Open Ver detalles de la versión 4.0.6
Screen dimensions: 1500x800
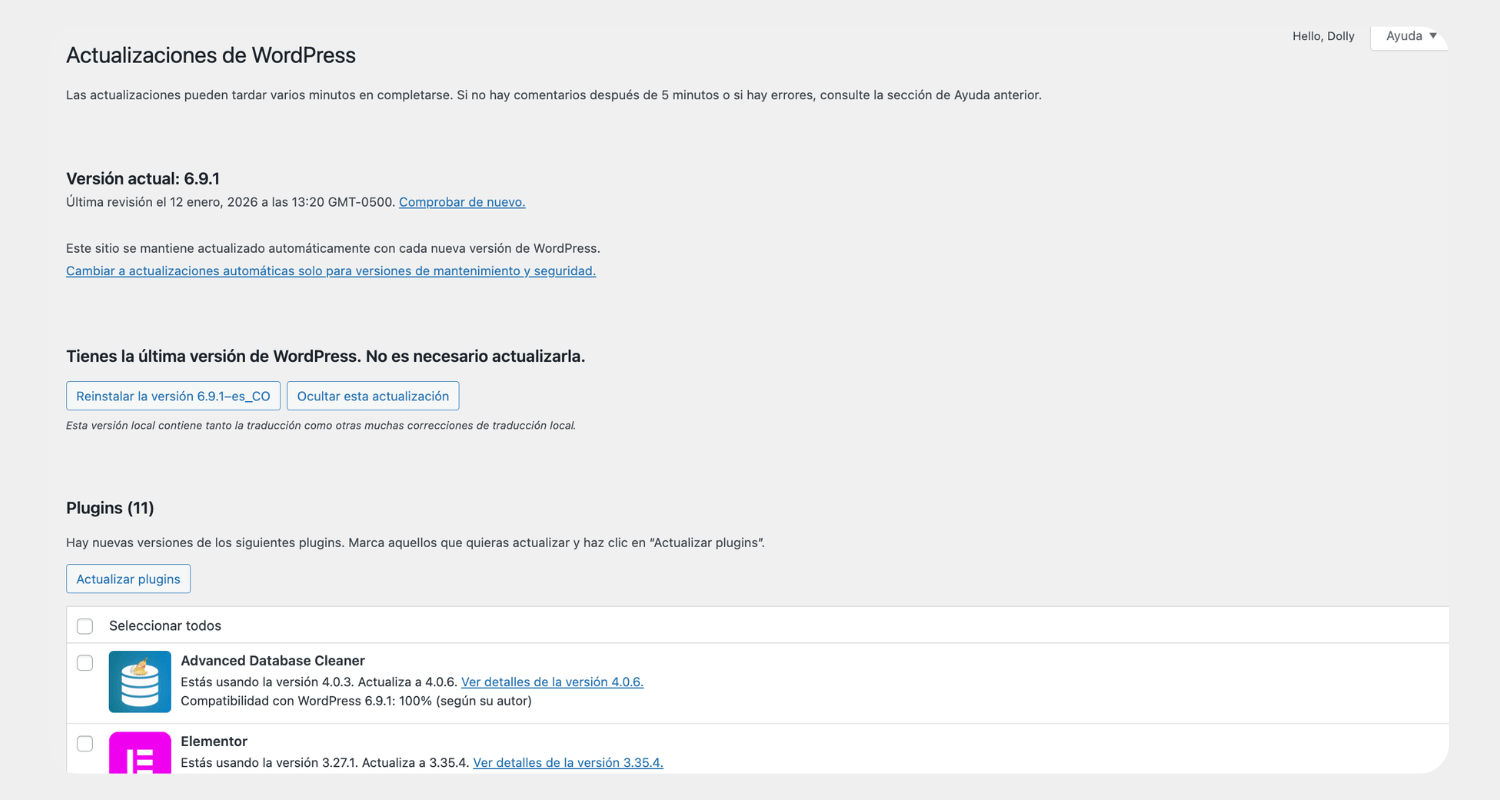(x=552, y=681)
